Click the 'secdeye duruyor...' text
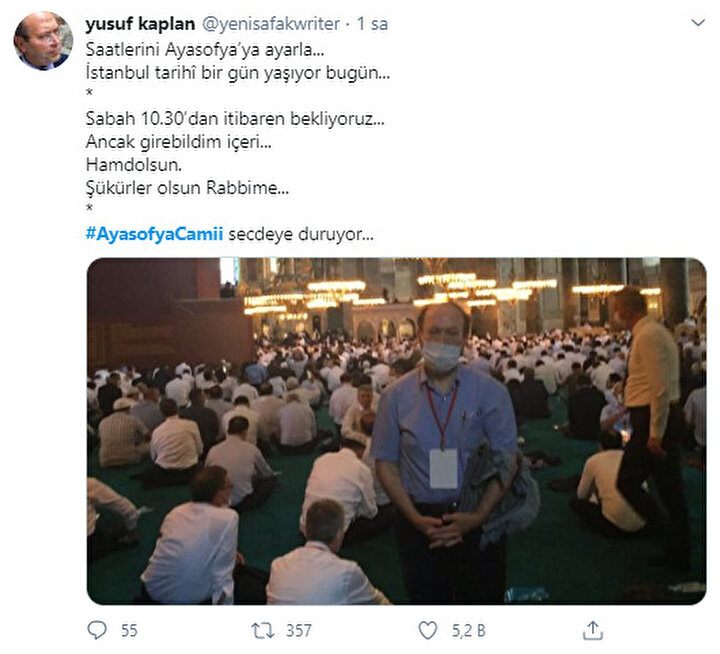 [301, 234]
